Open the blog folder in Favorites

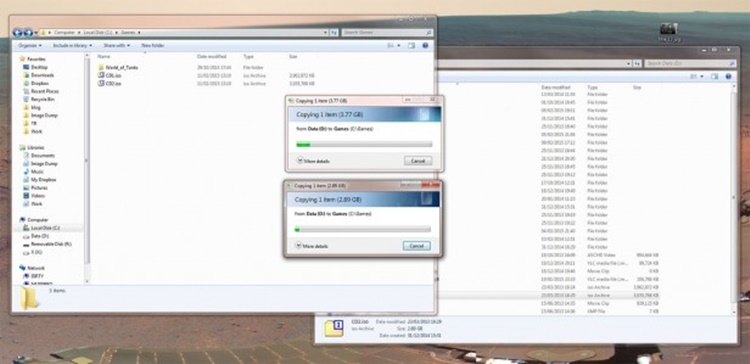tap(32, 107)
